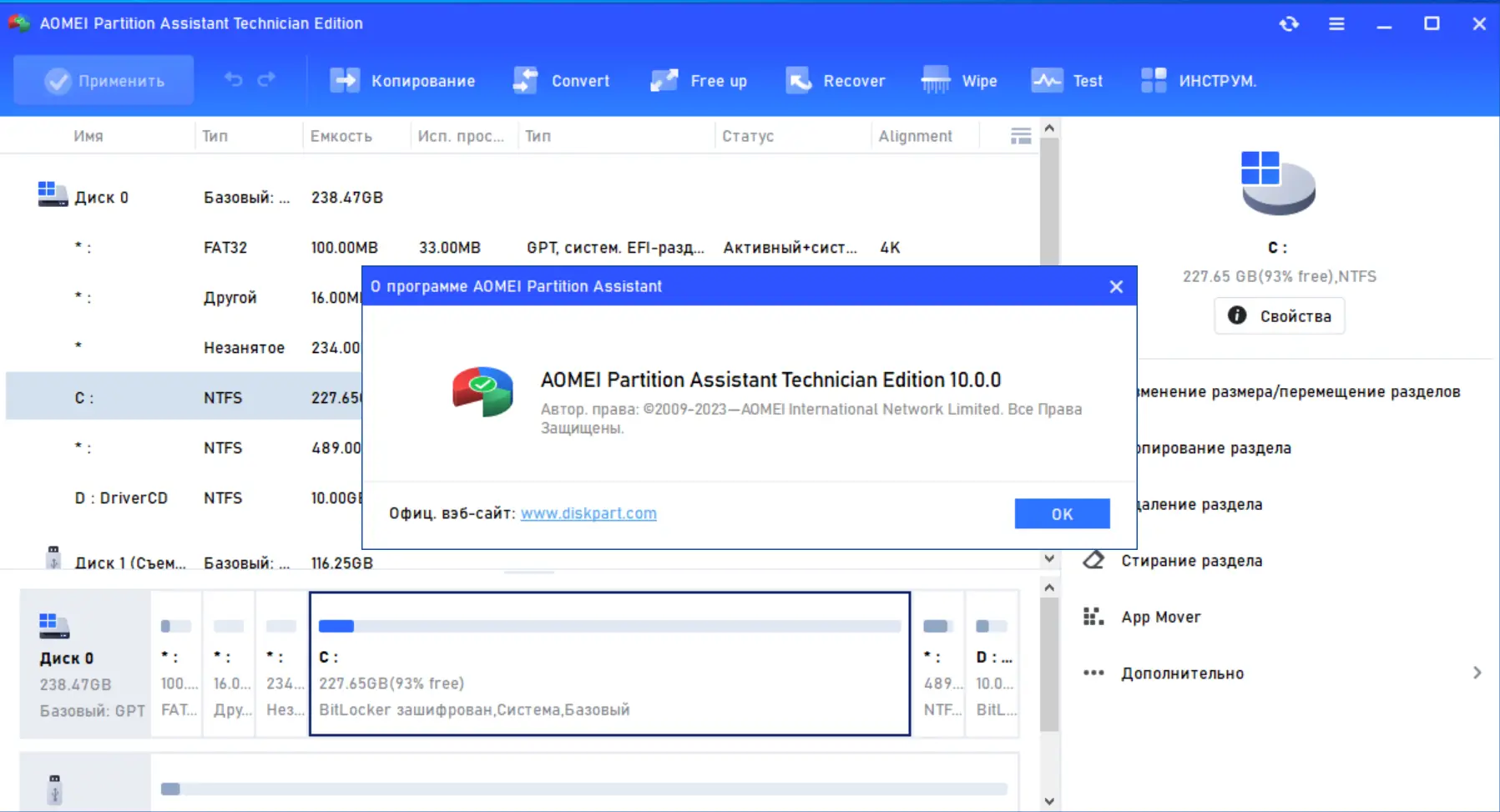Screen dimensions: 1500x812
Task: Open the Convert toolbar menu
Action: click(x=561, y=81)
